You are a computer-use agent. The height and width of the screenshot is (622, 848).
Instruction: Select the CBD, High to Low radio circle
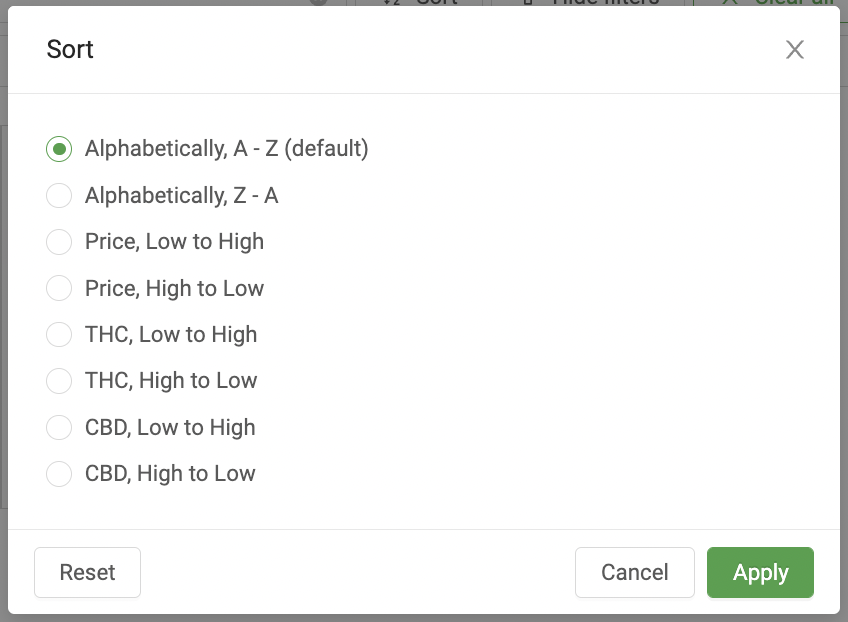click(x=59, y=474)
